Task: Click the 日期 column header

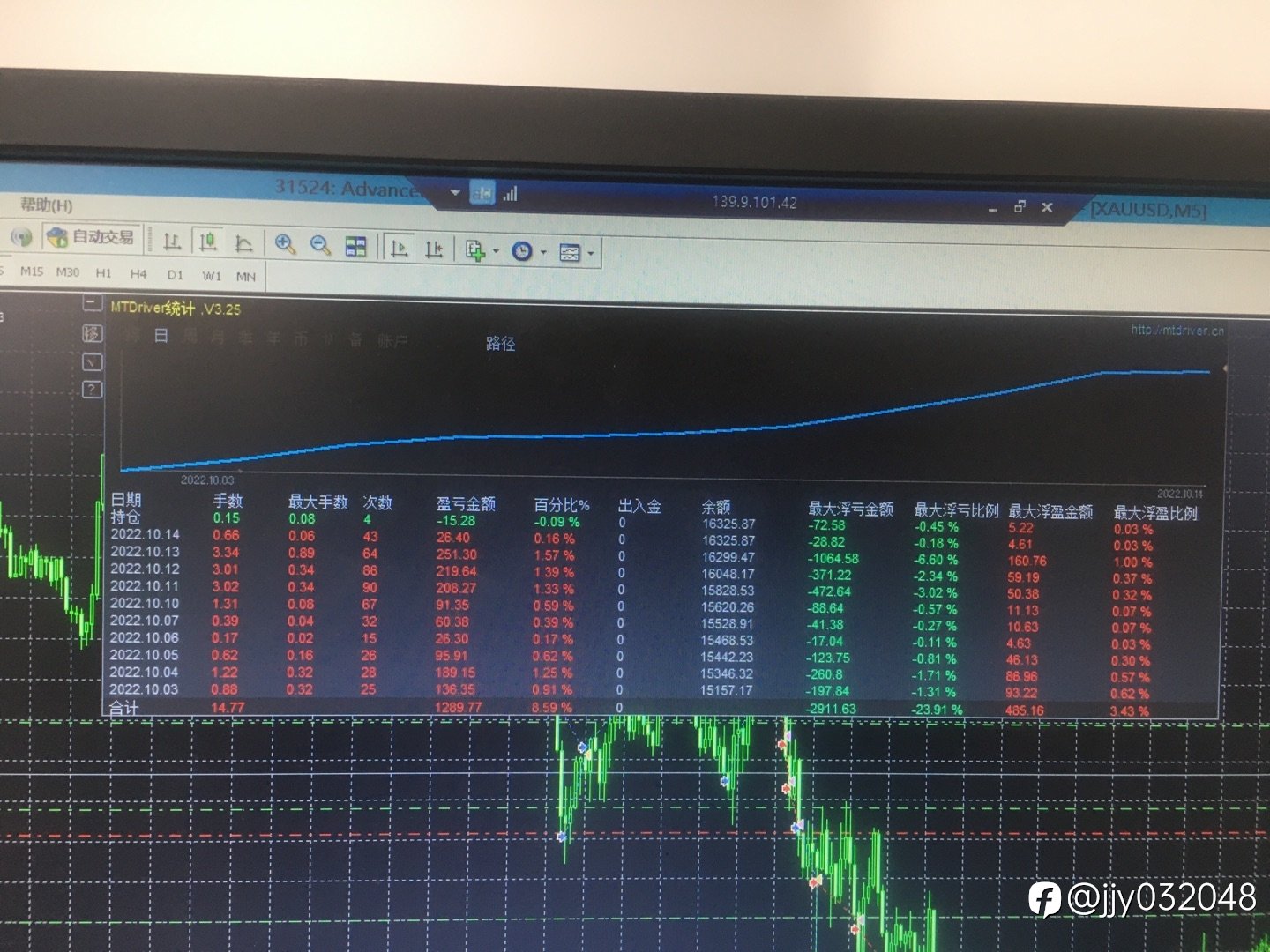Action: 126,500
